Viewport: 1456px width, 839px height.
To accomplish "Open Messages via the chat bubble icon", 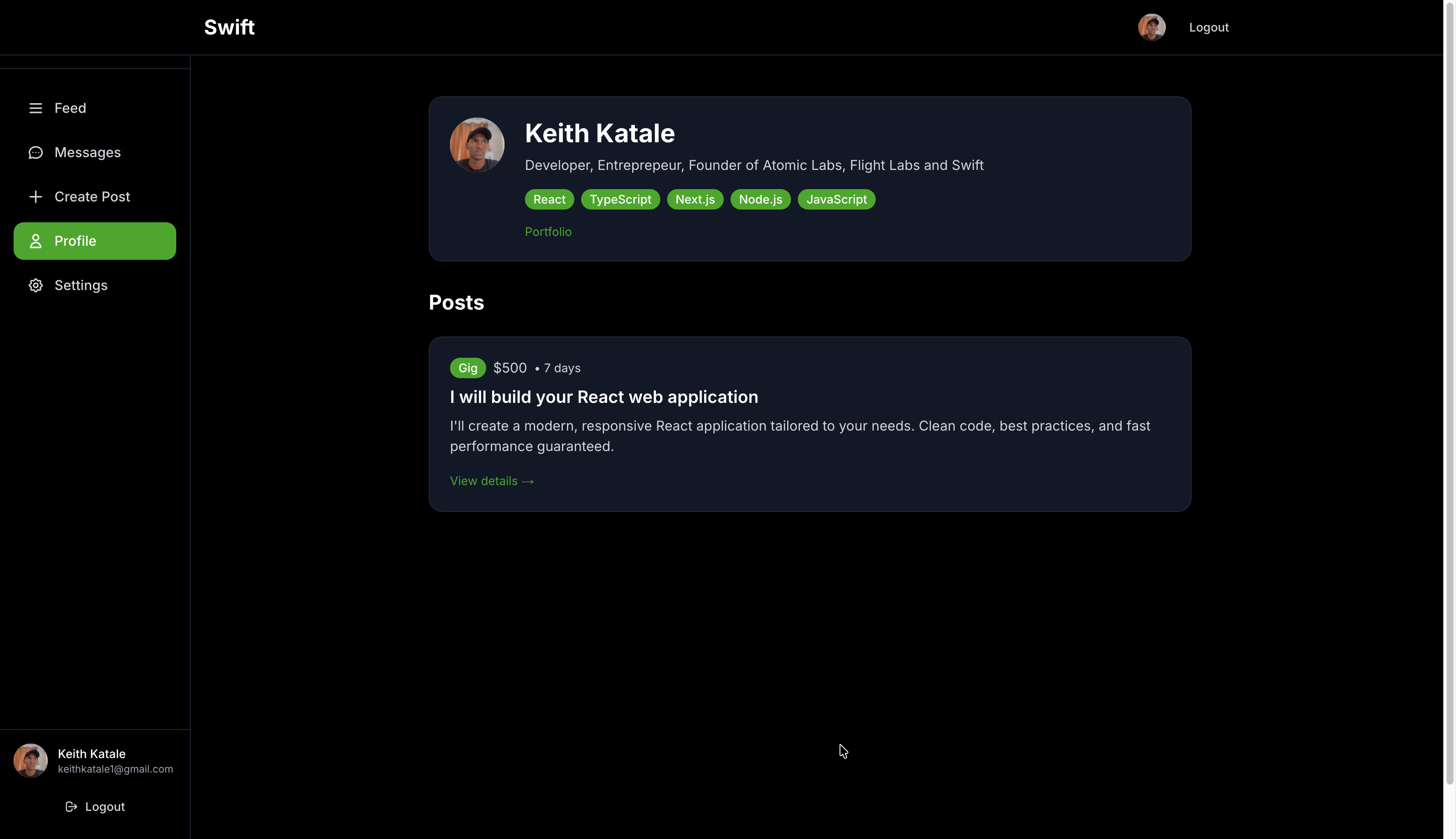I will pyautogui.click(x=36, y=152).
